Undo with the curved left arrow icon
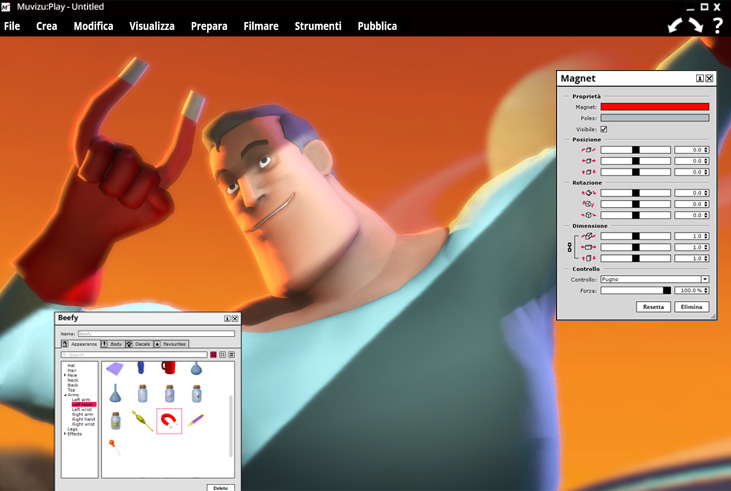This screenshot has height=491, width=731. pos(675,25)
